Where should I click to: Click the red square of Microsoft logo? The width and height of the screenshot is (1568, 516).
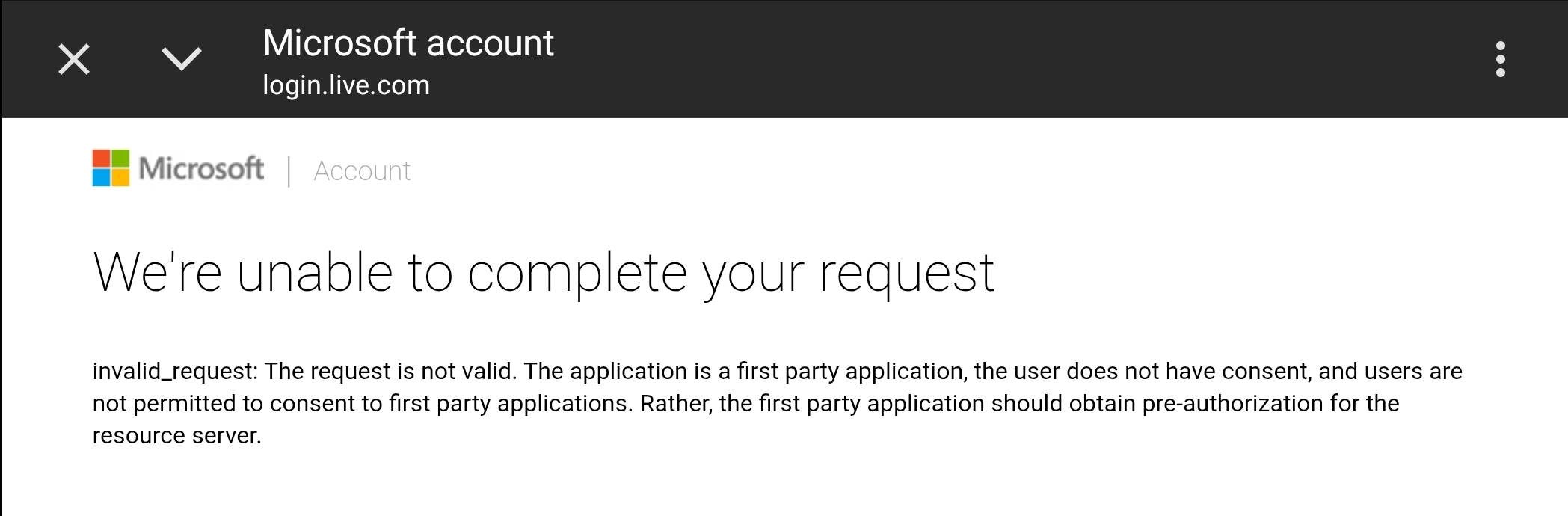point(101,158)
